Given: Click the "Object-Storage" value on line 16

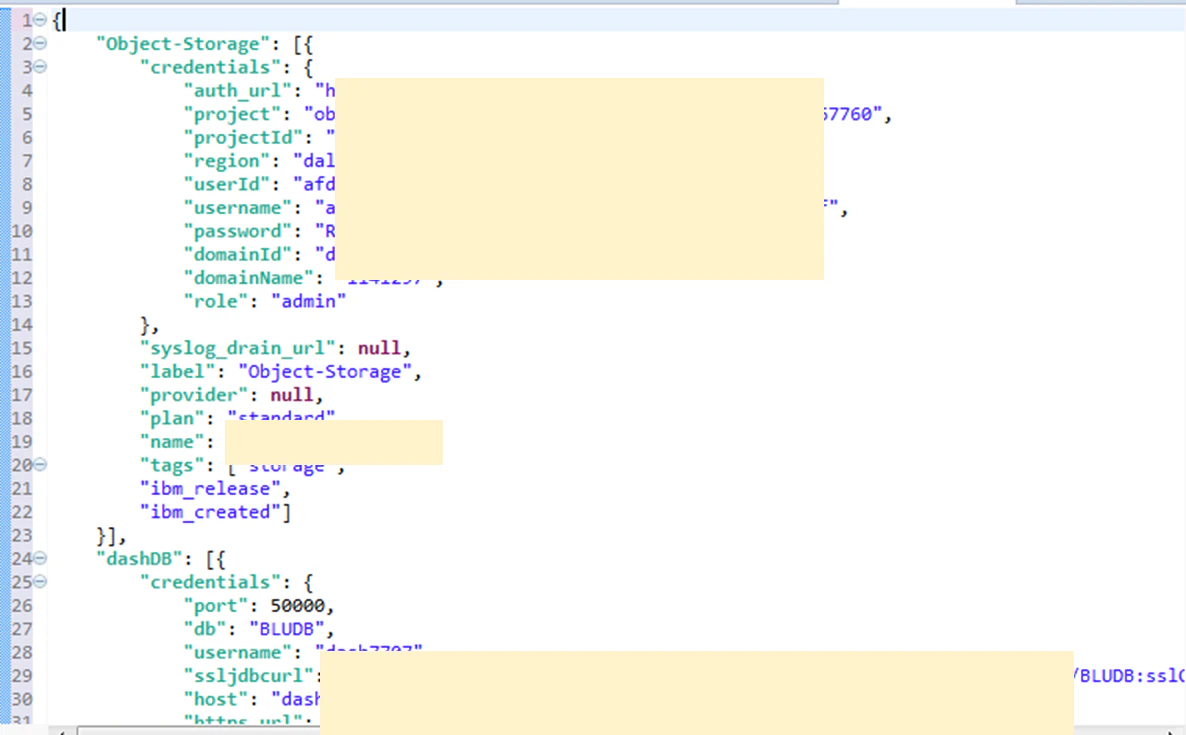Looking at the screenshot, I should [325, 372].
